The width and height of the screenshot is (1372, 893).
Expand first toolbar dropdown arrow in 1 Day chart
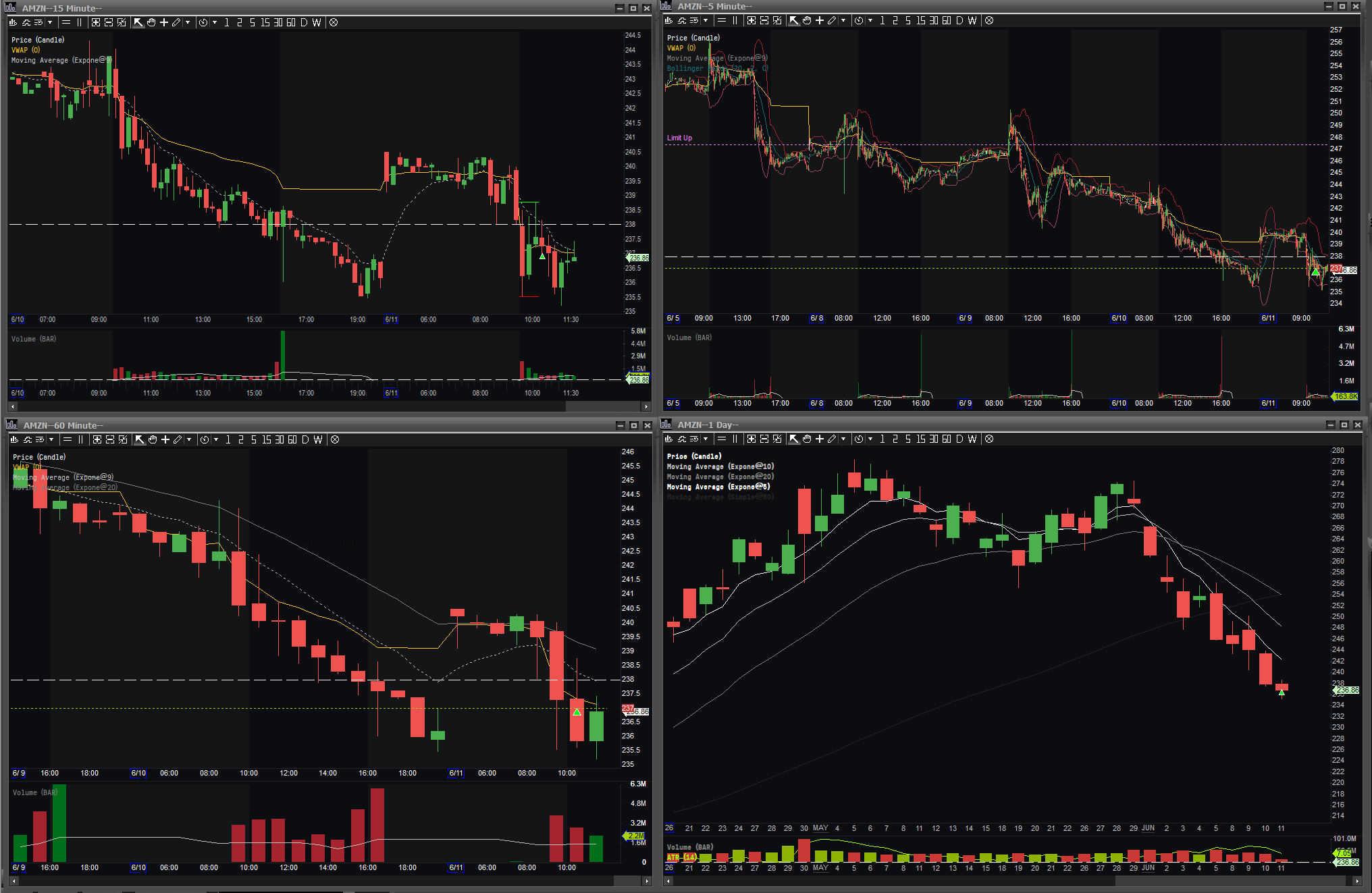pos(706,439)
